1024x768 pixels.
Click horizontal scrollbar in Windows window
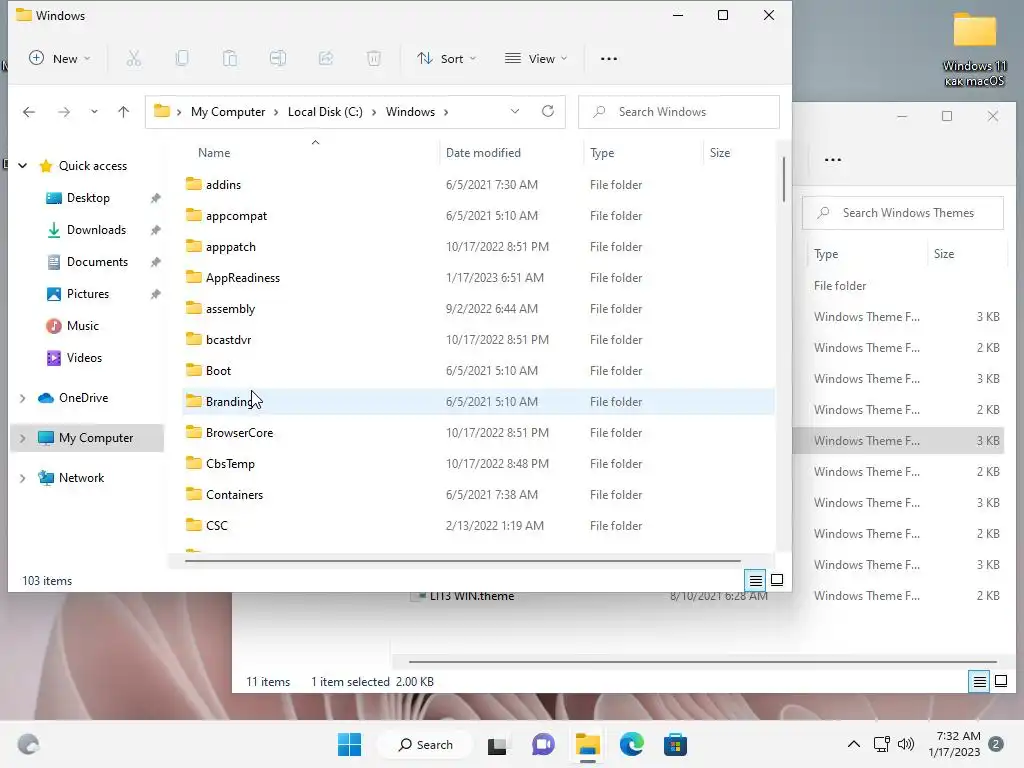(x=462, y=560)
